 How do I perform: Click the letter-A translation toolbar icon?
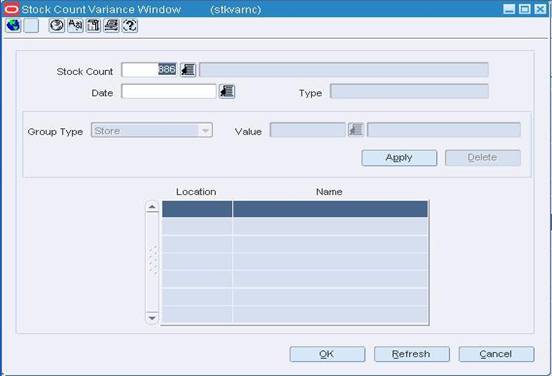pos(75,26)
